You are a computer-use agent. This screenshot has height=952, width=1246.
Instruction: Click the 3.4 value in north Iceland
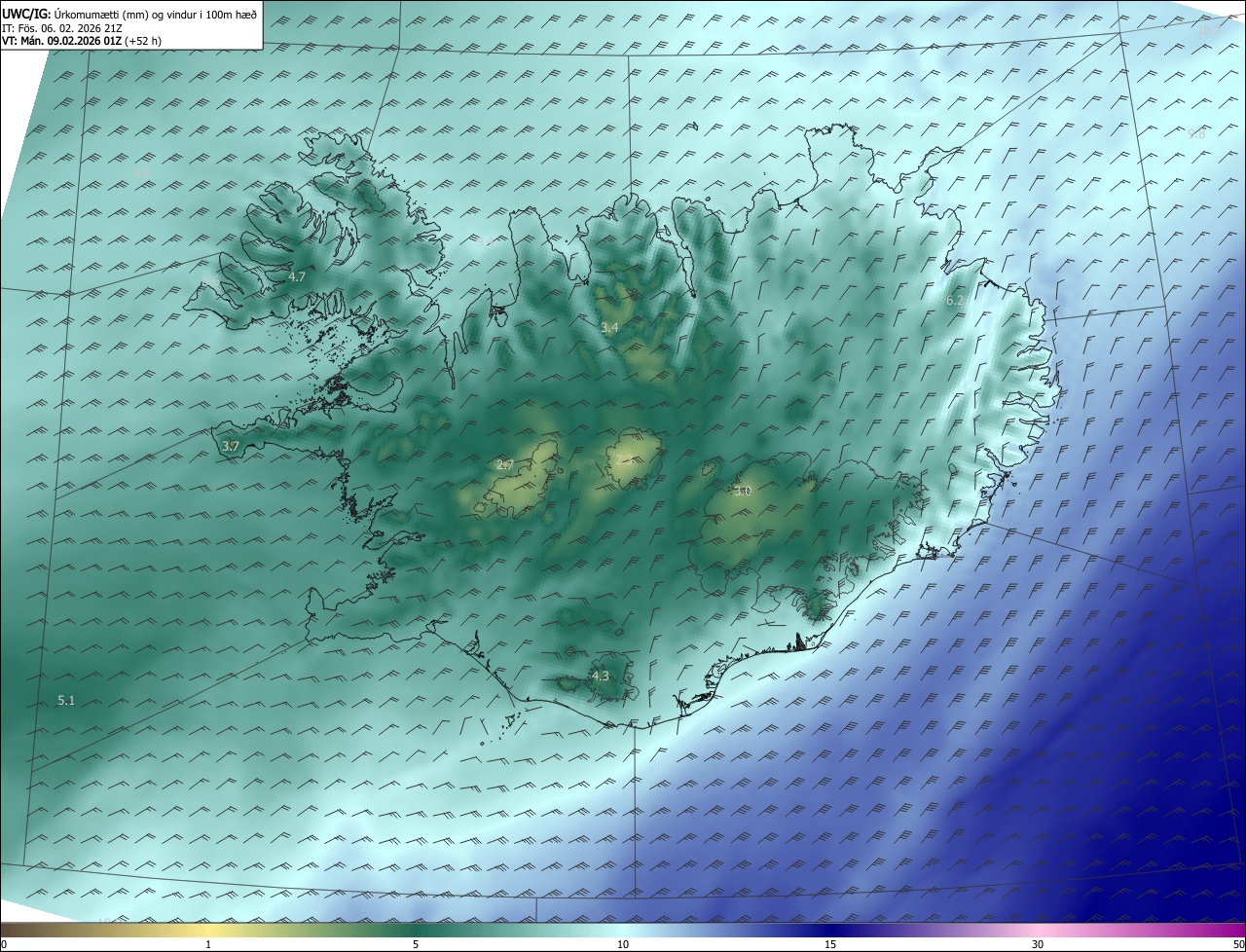[x=609, y=328]
